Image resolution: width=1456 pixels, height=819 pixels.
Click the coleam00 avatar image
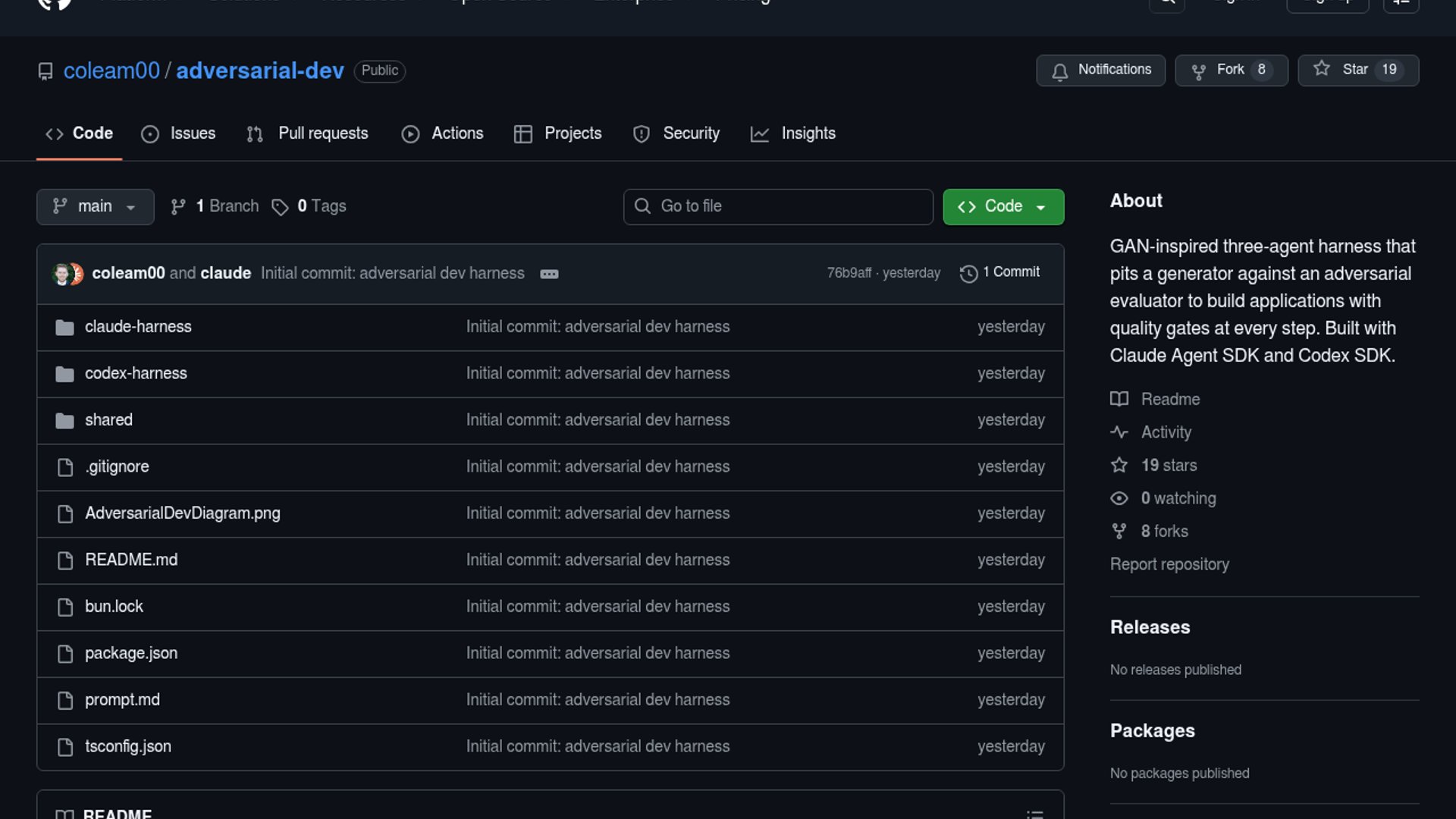coord(61,274)
